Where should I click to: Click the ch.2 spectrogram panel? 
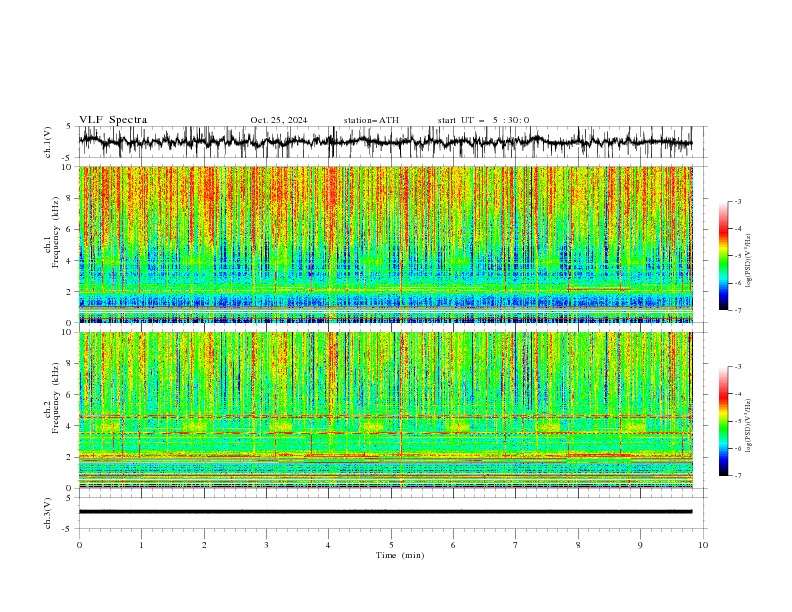[385, 410]
